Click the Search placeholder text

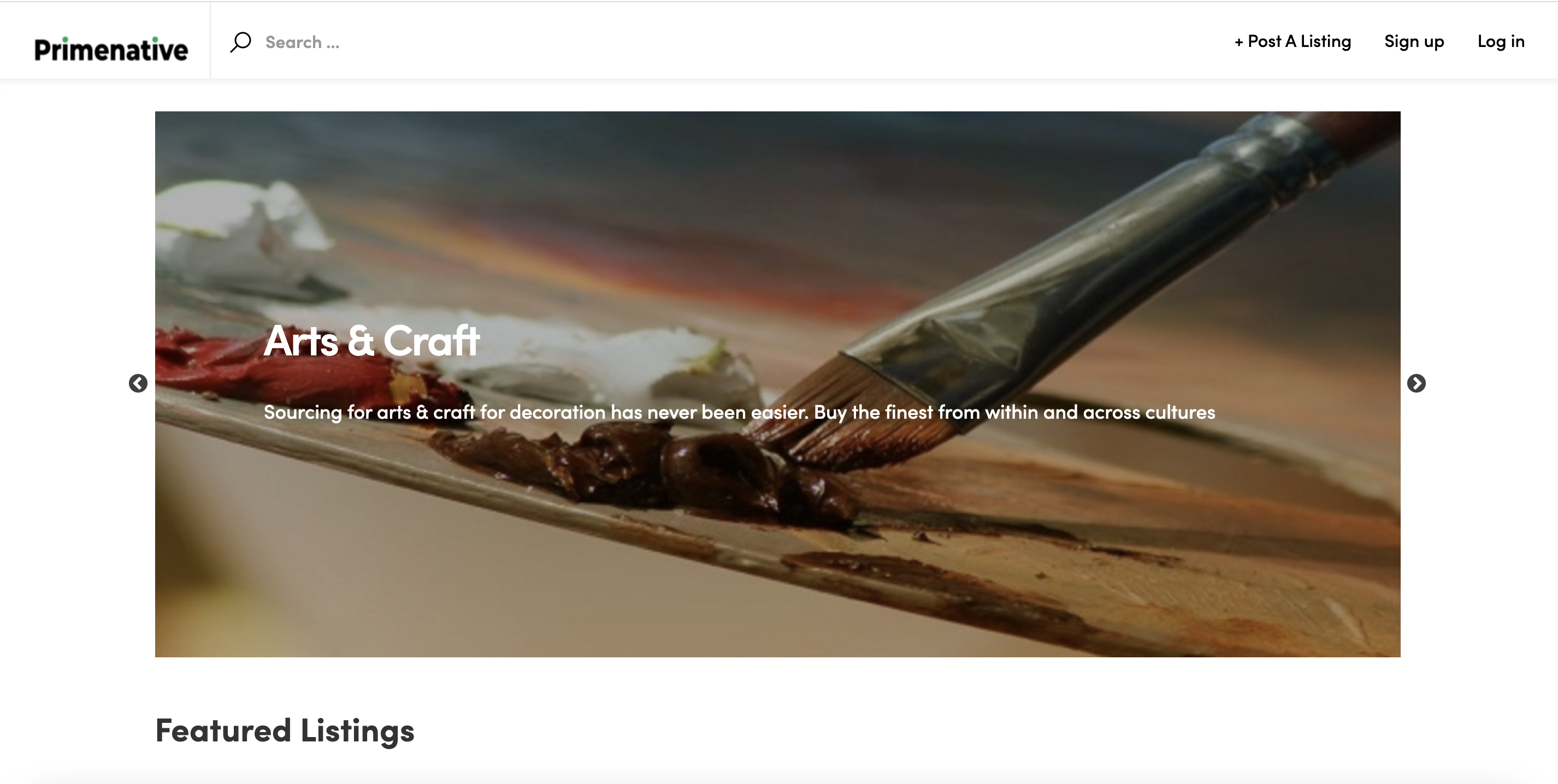click(303, 43)
